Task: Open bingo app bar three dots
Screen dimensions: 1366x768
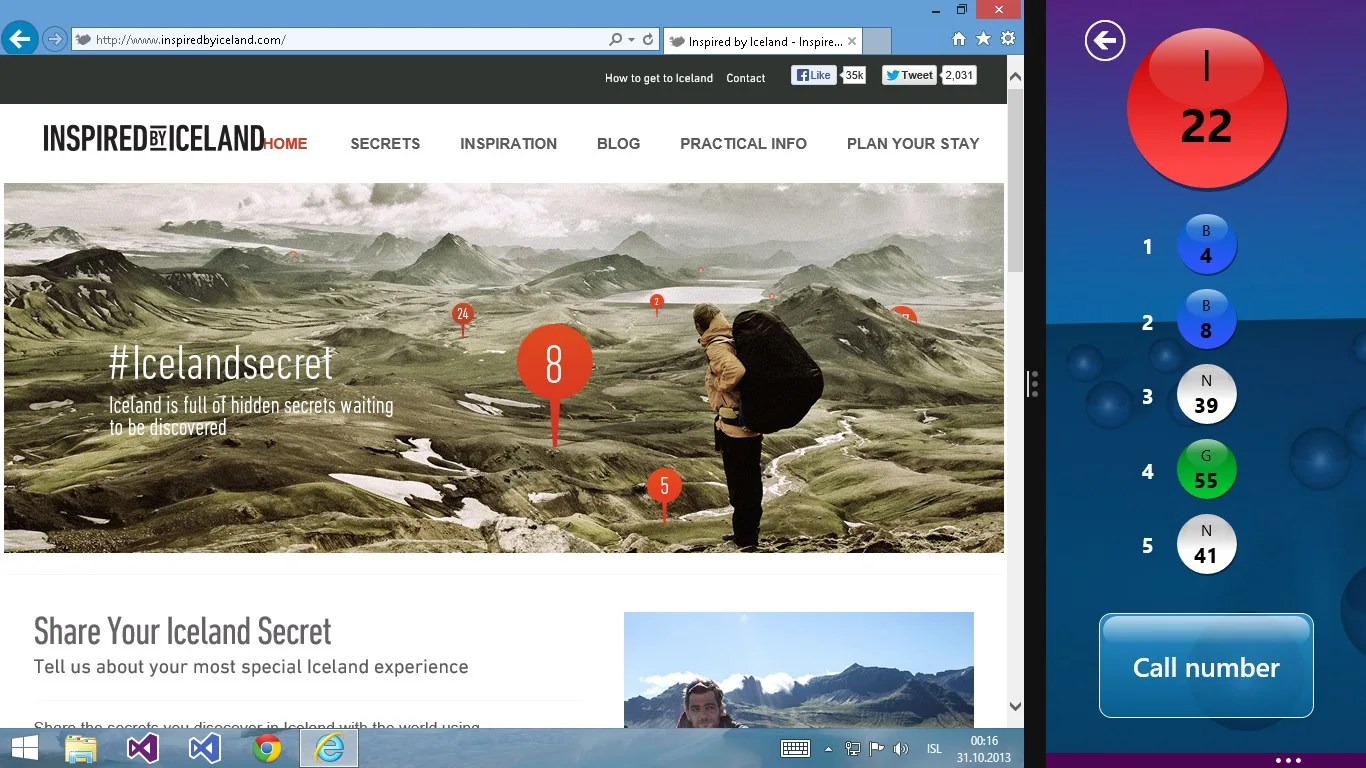Action: pyautogui.click(x=1289, y=761)
